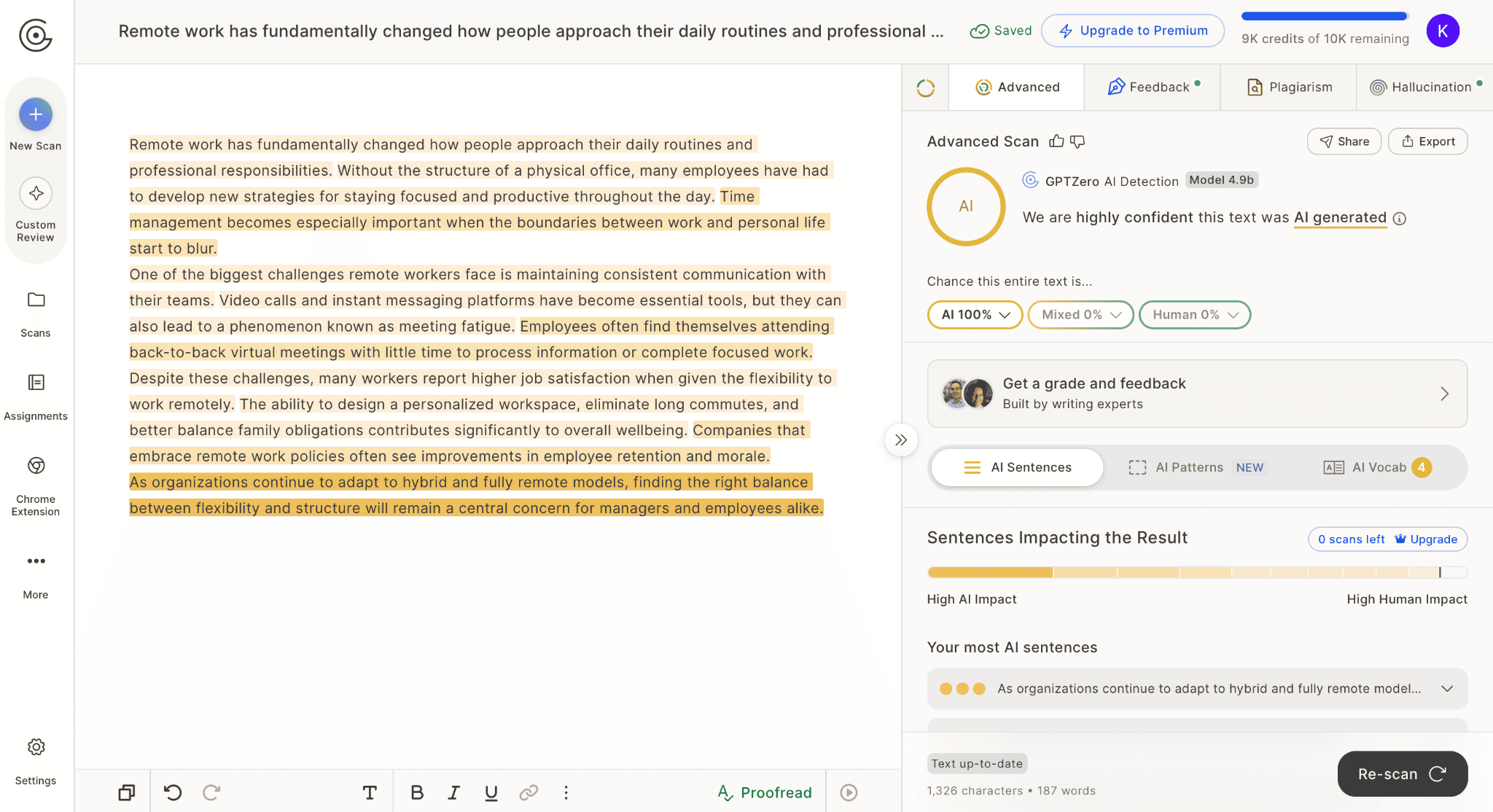This screenshot has width=1493, height=812.
Task: Collapse results panel with double-chevron
Action: point(901,440)
